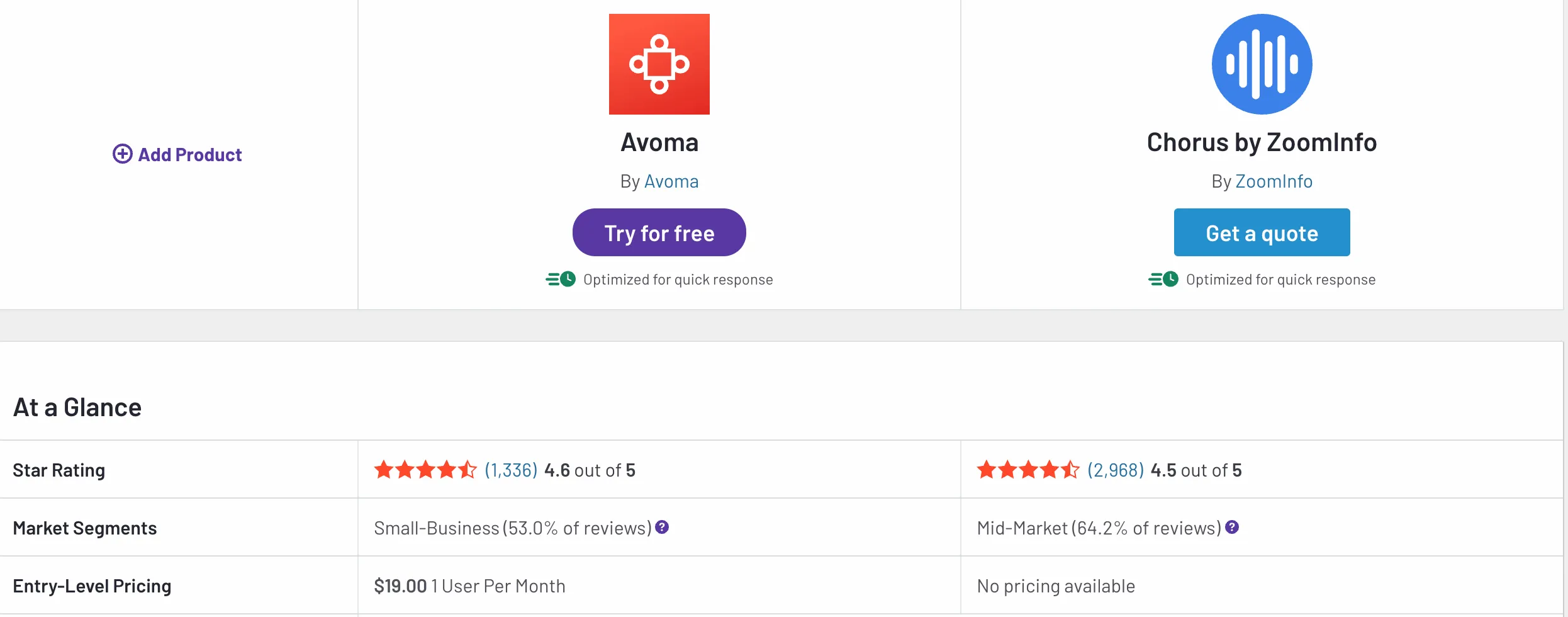1568x617 pixels.
Task: Click the At a Glance heading
Action: click(x=77, y=407)
